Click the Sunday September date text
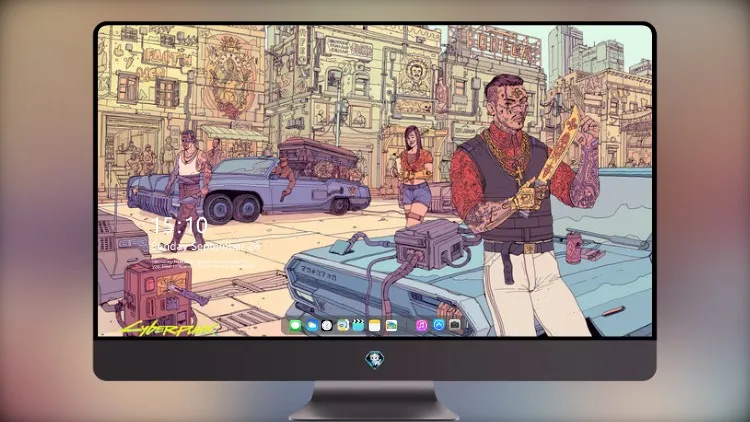Viewport: 750px width, 422px height. point(207,247)
